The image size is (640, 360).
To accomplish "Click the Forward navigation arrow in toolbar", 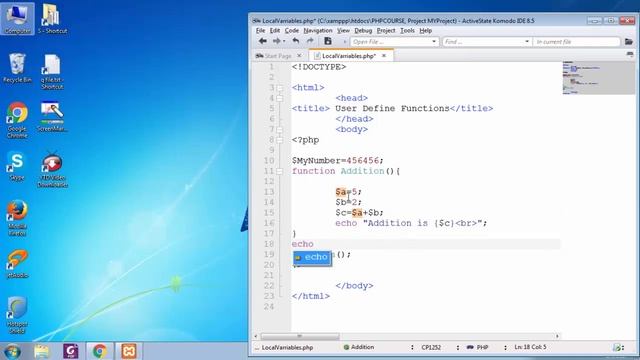I will [x=276, y=41].
